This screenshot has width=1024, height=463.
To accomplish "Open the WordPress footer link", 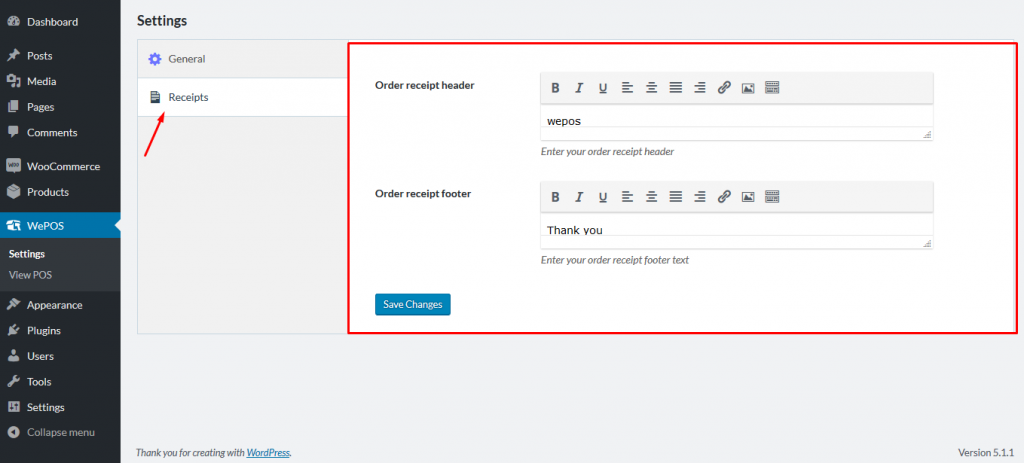I will 268,452.
